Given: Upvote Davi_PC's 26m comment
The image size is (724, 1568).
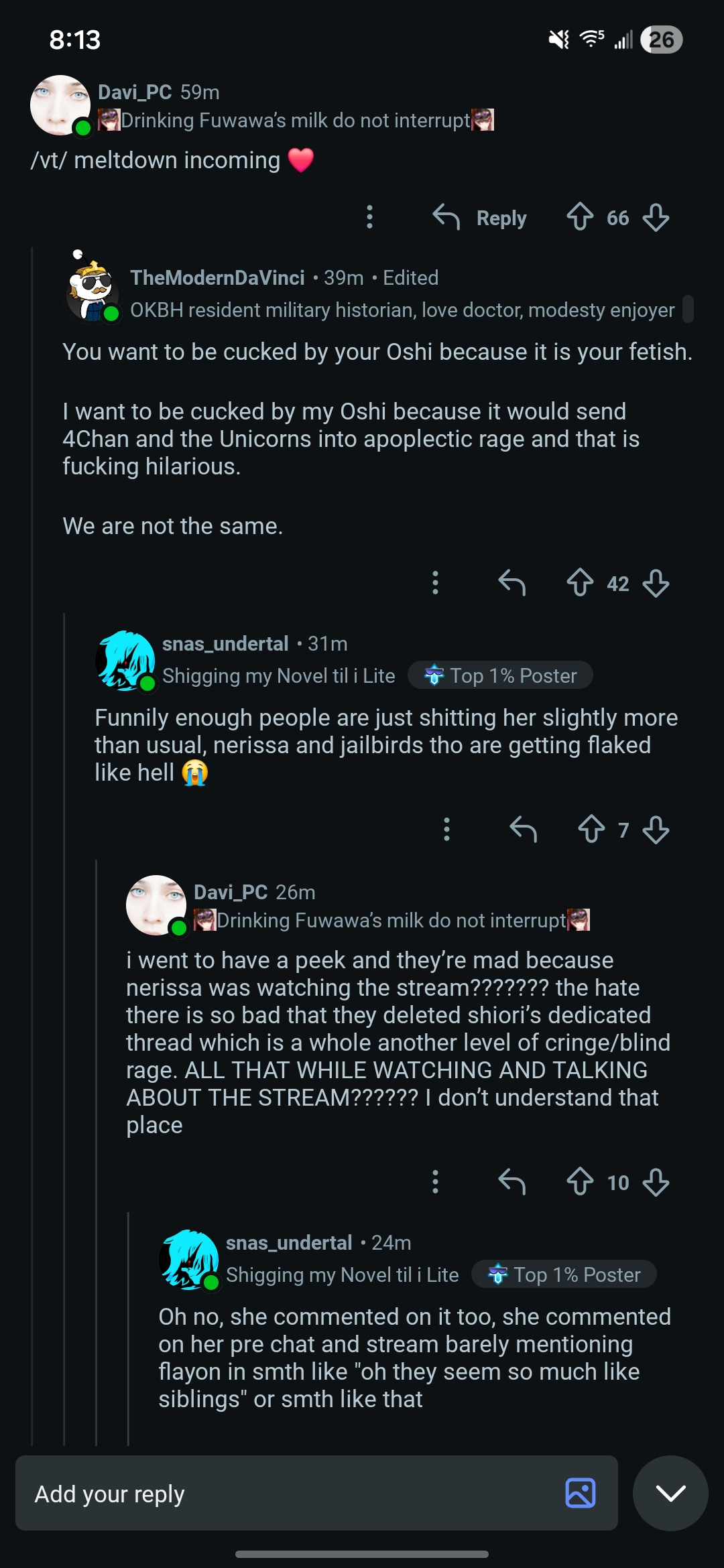Looking at the screenshot, I should (x=580, y=1181).
